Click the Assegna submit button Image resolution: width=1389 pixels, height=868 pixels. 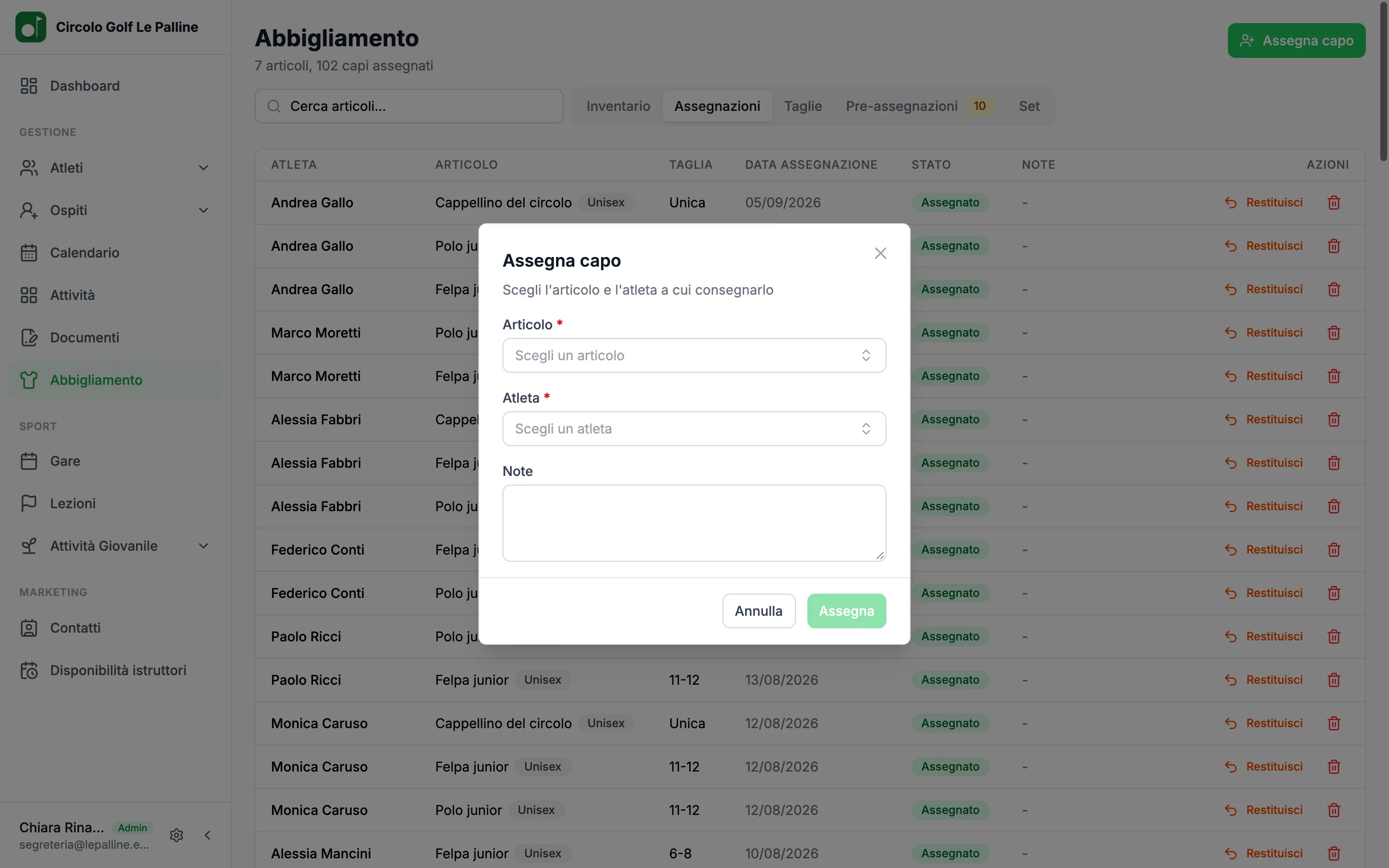point(846,611)
